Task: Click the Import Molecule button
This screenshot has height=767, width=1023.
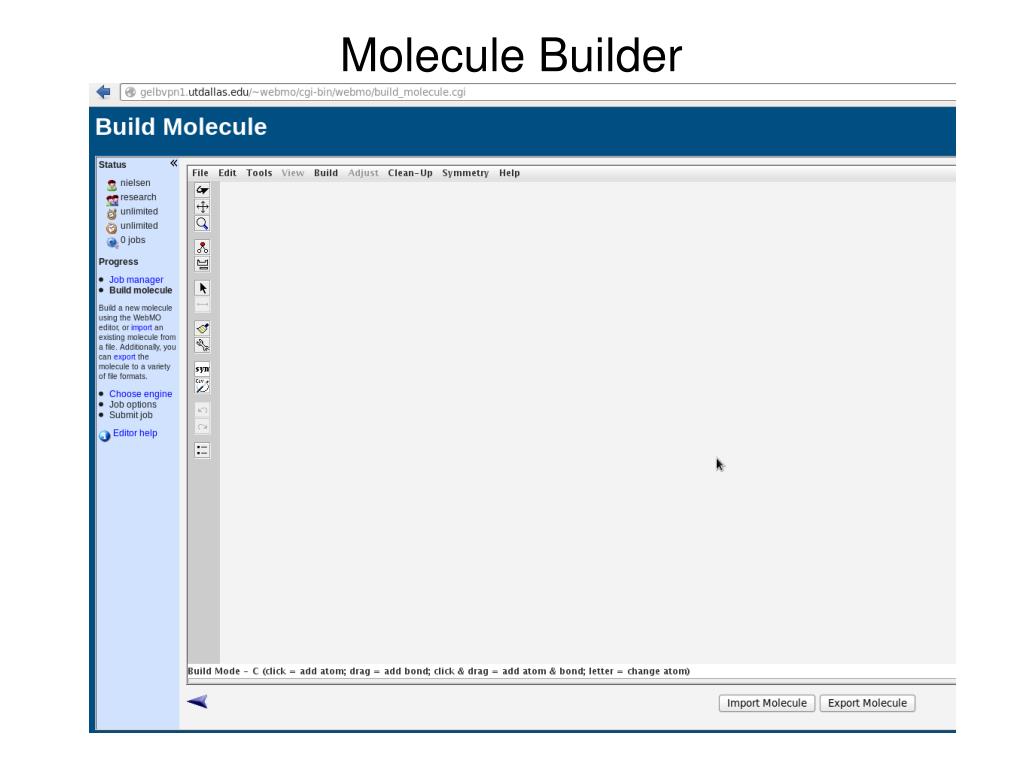Action: pos(767,703)
